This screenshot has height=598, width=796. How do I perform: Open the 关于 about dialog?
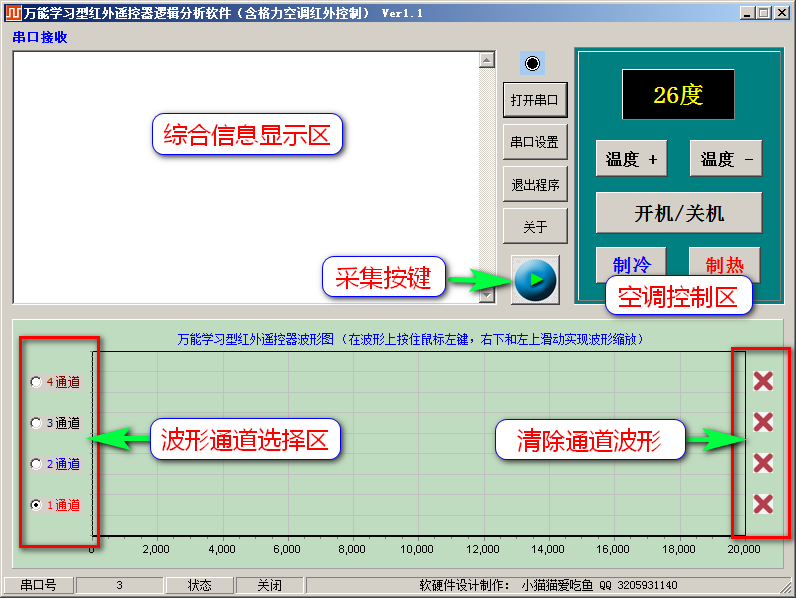[x=535, y=226]
